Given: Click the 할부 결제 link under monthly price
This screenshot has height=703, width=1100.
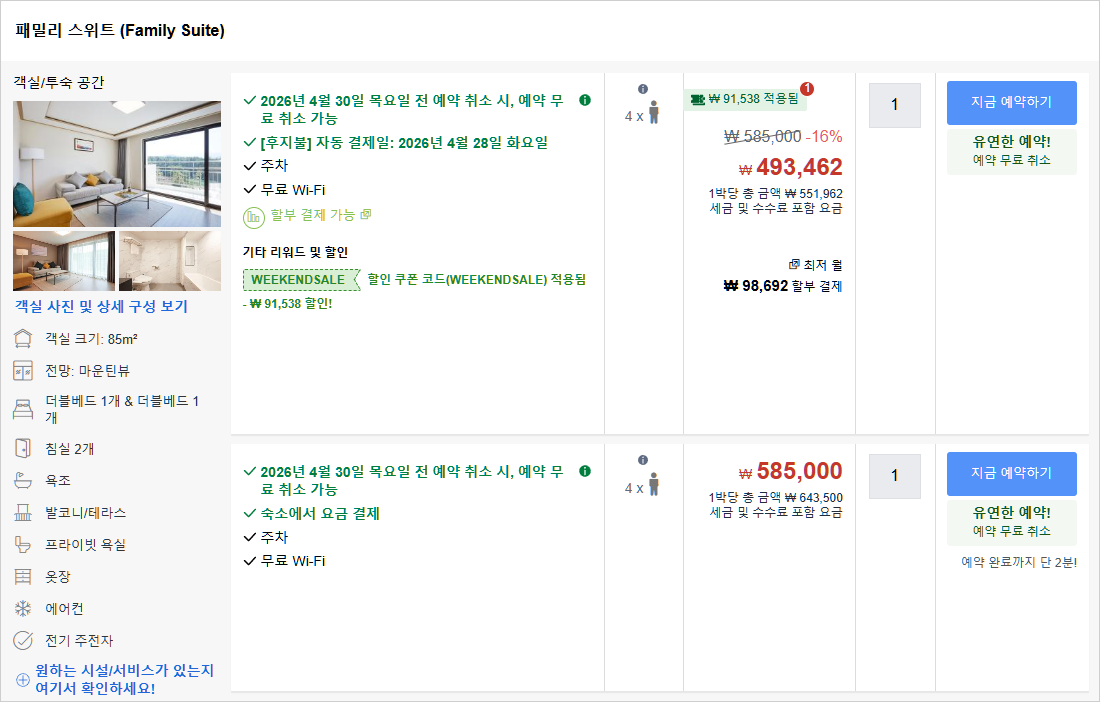Looking at the screenshot, I should pos(817,286).
